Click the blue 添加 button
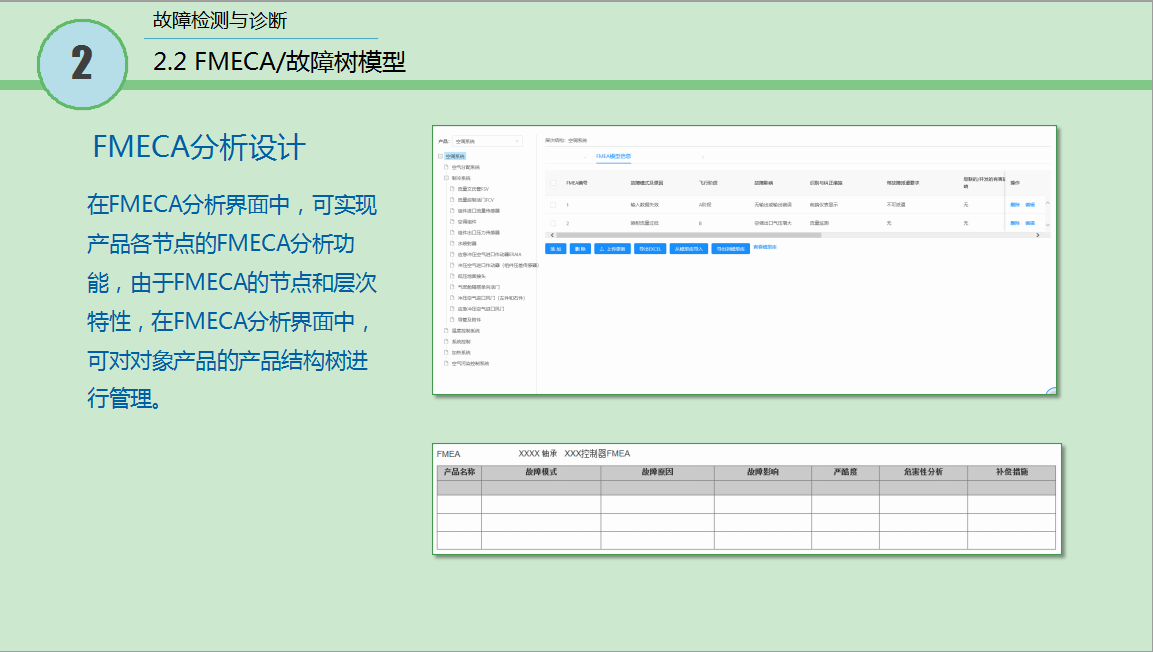 point(556,248)
